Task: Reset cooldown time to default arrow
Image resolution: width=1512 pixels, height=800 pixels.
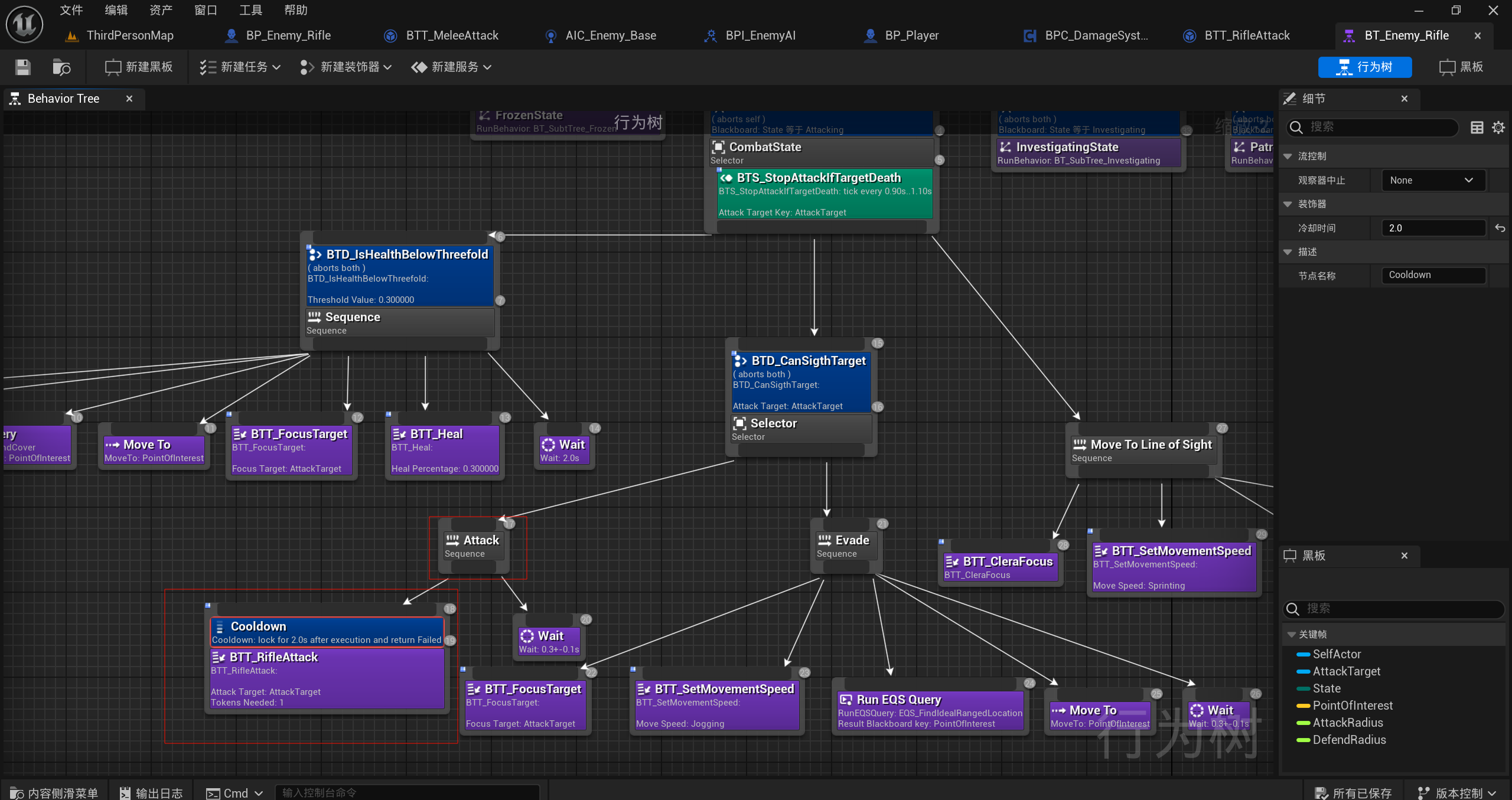Action: (1500, 228)
